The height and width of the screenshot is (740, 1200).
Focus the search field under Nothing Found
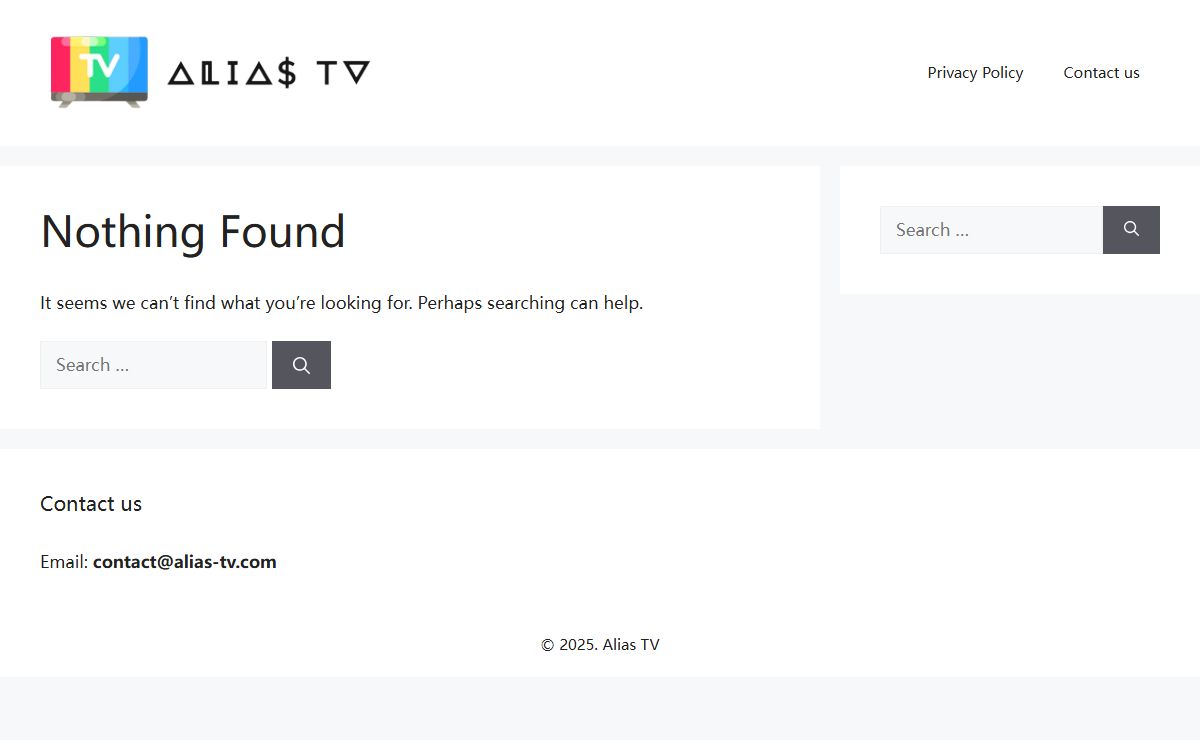(x=153, y=365)
